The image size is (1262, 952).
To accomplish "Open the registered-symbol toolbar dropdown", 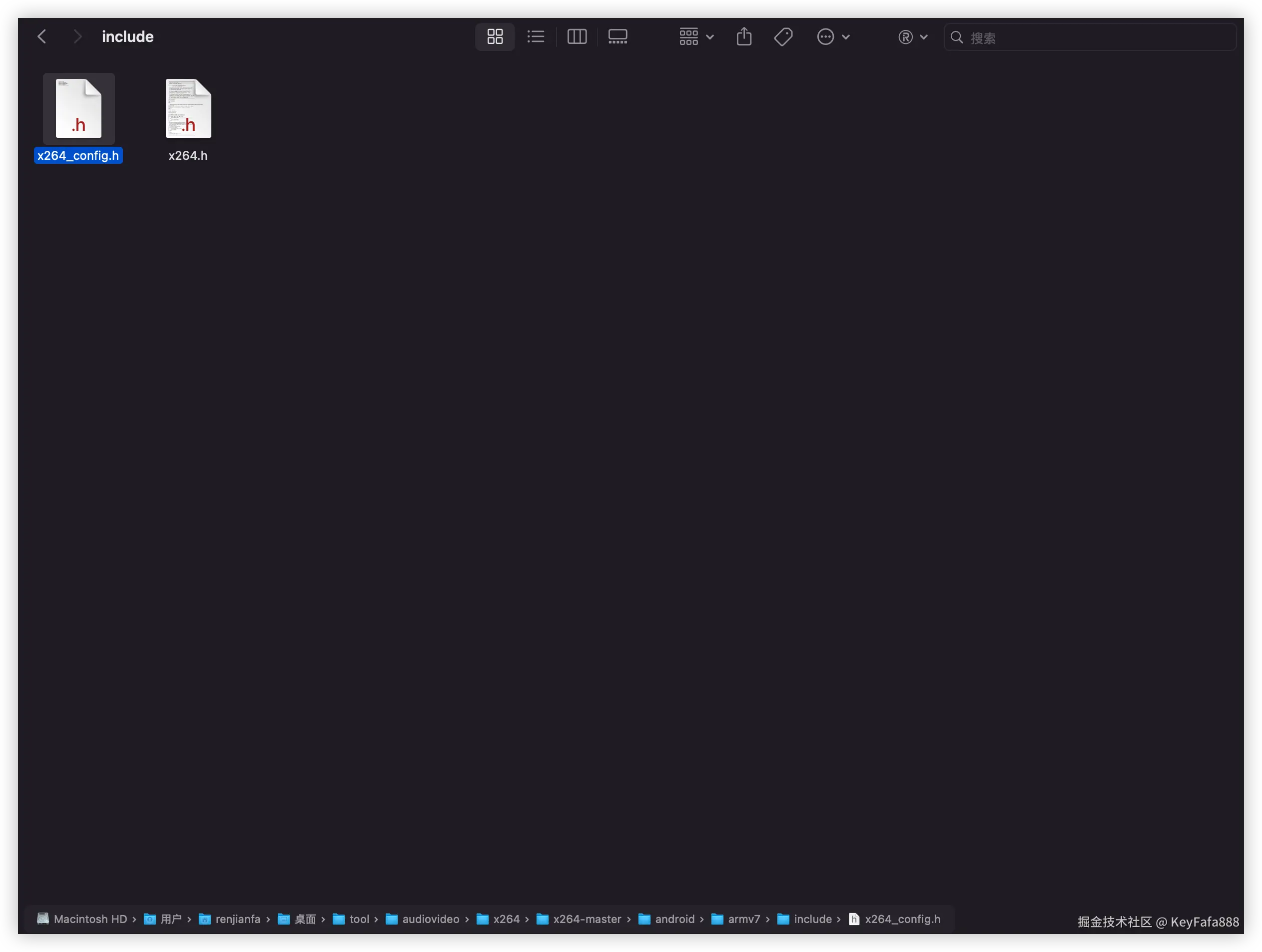I will coord(912,37).
